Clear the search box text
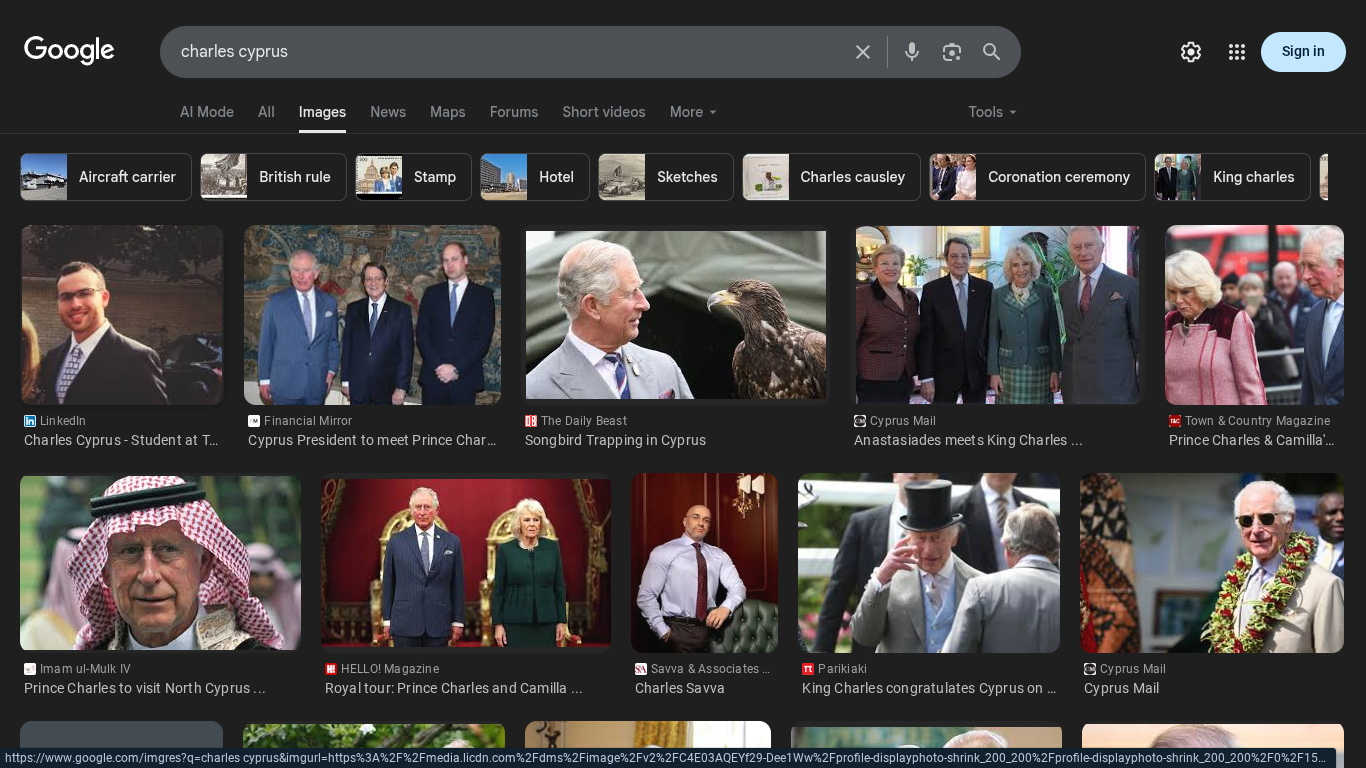This screenshot has width=1366, height=768. 862,52
